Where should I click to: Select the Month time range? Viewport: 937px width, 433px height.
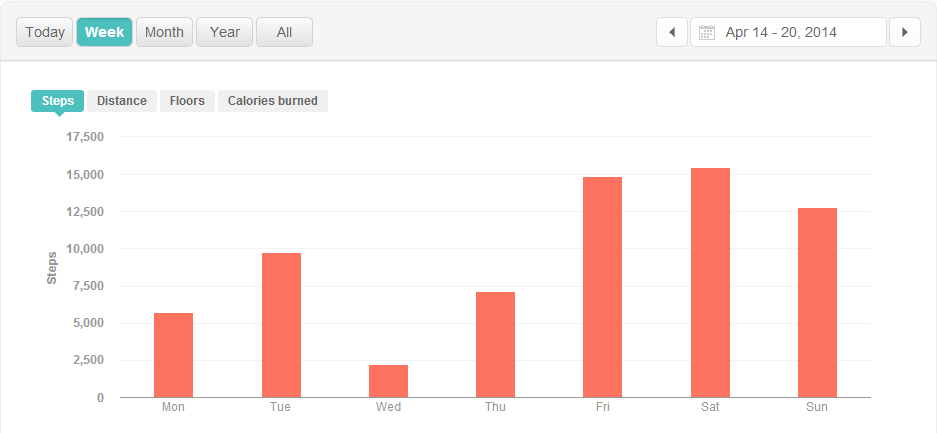tap(164, 32)
